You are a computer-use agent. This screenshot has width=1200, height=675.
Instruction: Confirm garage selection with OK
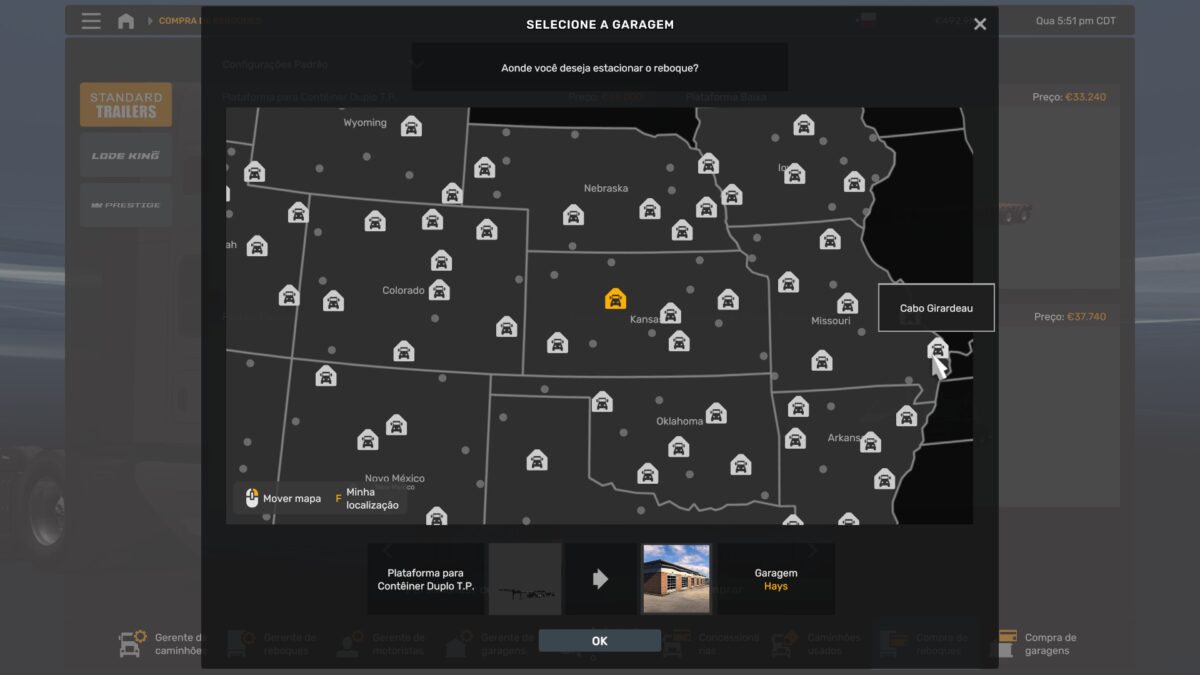(599, 641)
